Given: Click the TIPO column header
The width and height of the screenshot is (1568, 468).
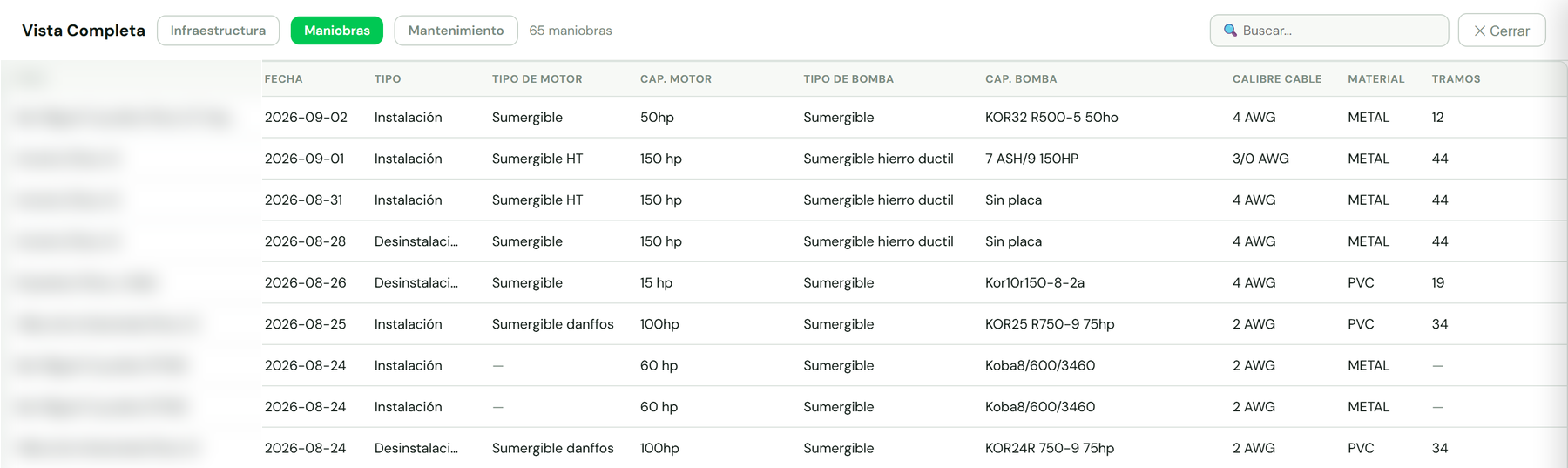Looking at the screenshot, I should [x=388, y=79].
